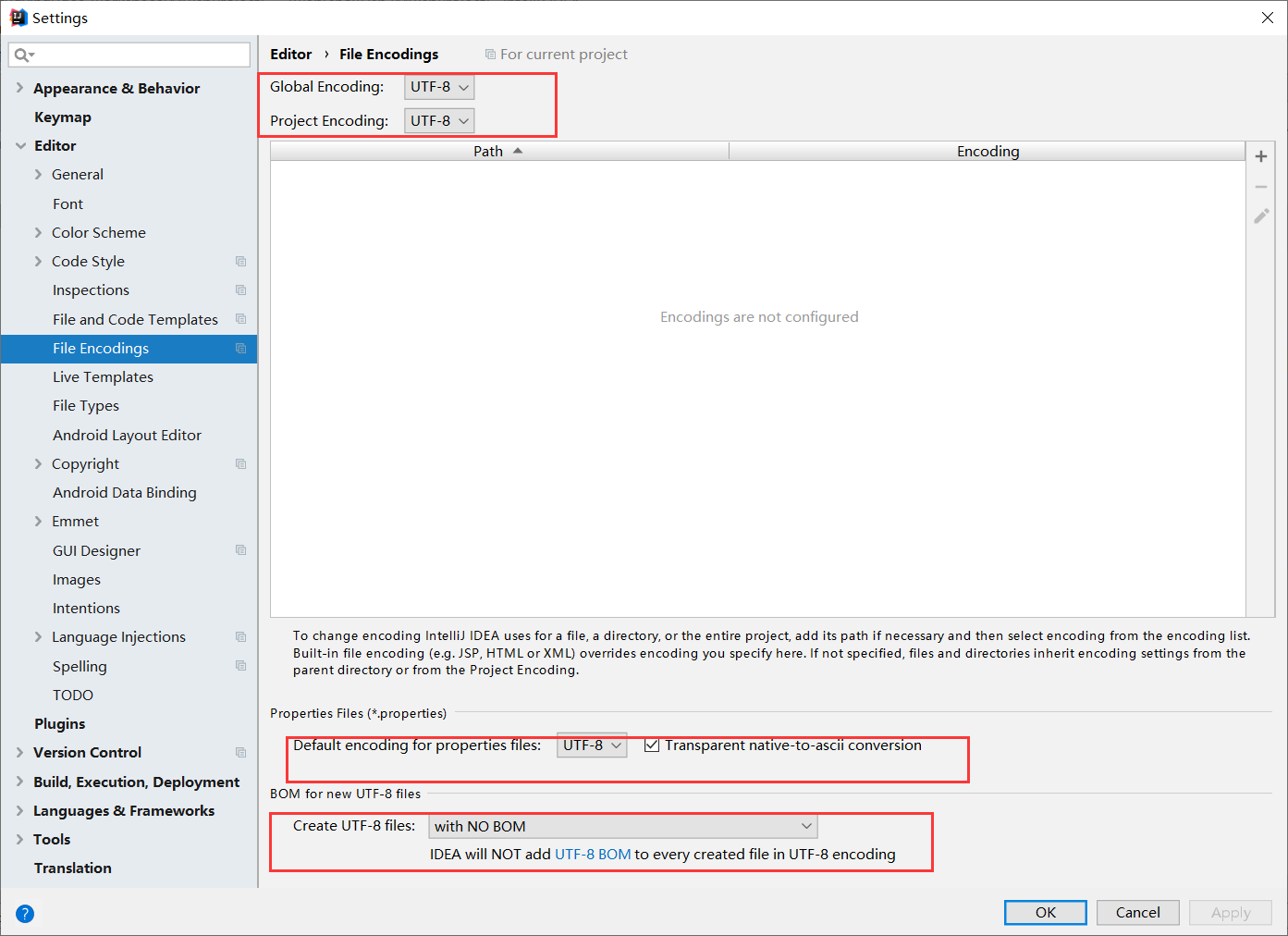Click the minus icon to remove encoding entry
Viewport: 1288px width, 936px height.
[1260, 187]
